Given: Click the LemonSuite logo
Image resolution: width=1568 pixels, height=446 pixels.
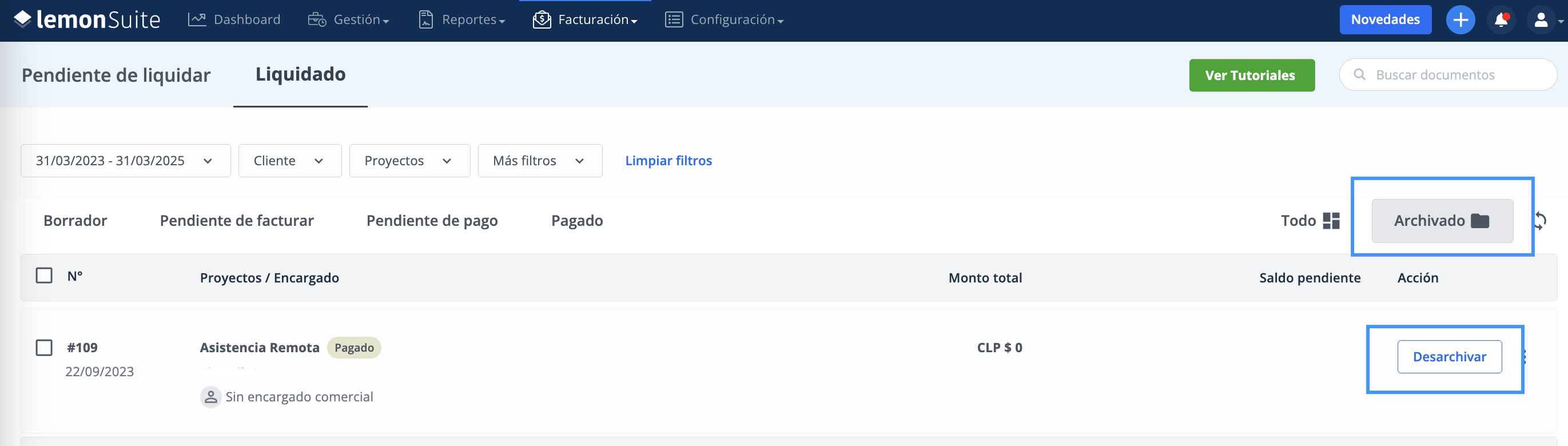Looking at the screenshot, I should coord(87,19).
